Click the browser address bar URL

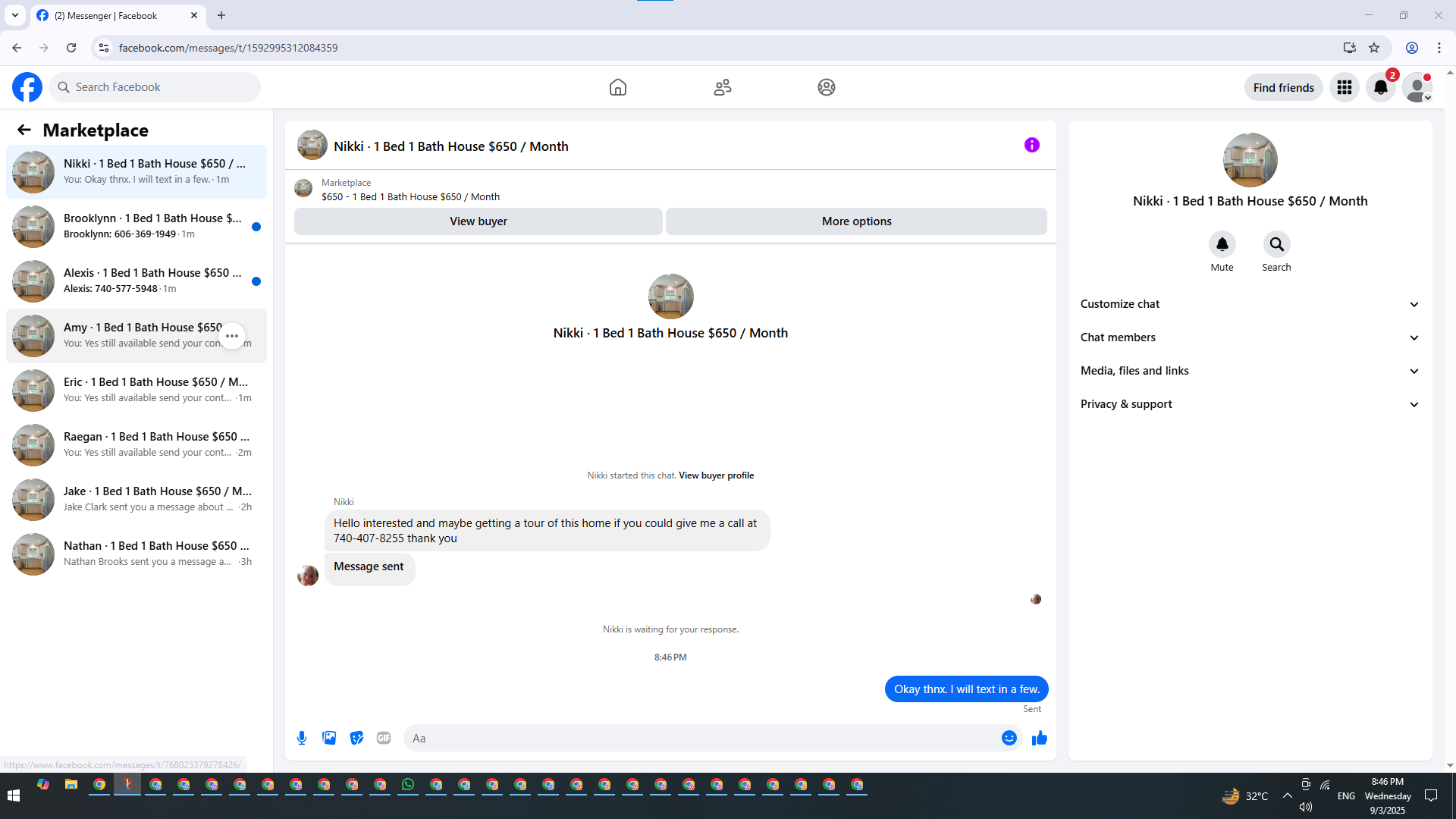[227, 48]
